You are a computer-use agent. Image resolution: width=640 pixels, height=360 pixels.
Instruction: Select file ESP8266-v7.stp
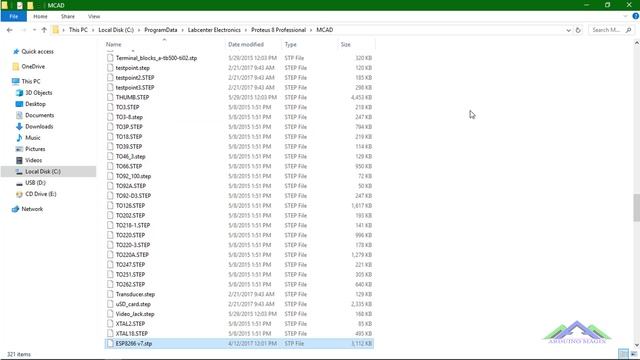coord(239,344)
